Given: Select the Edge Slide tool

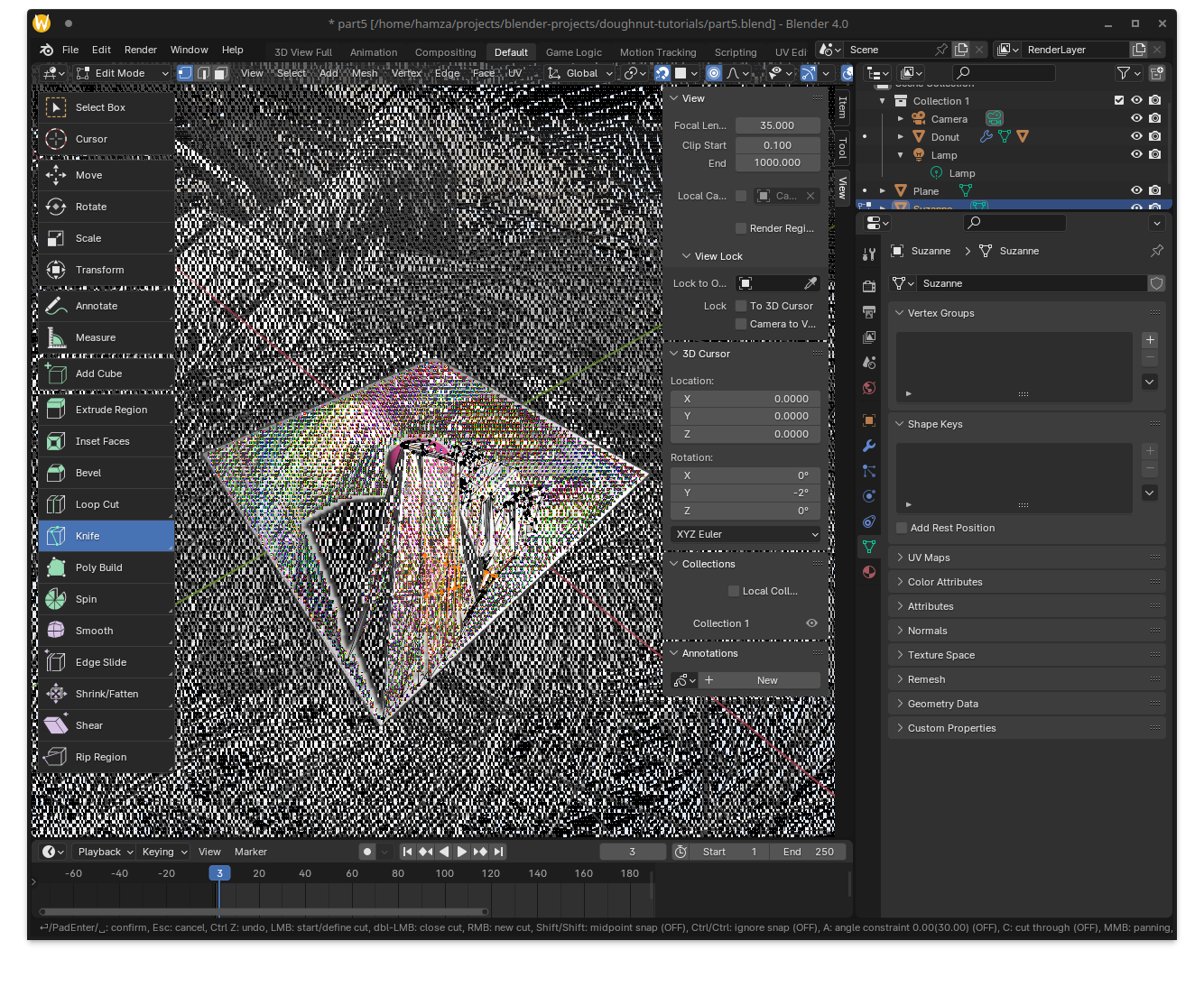Looking at the screenshot, I should (106, 662).
